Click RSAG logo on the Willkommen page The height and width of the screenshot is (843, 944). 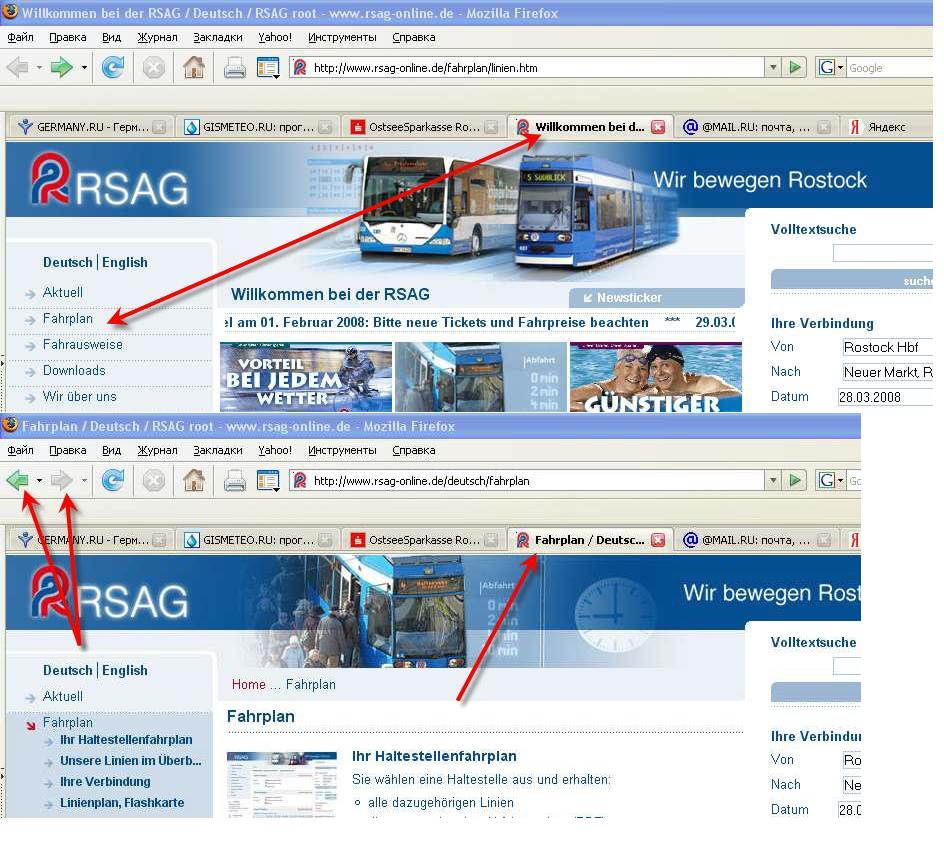click(109, 179)
